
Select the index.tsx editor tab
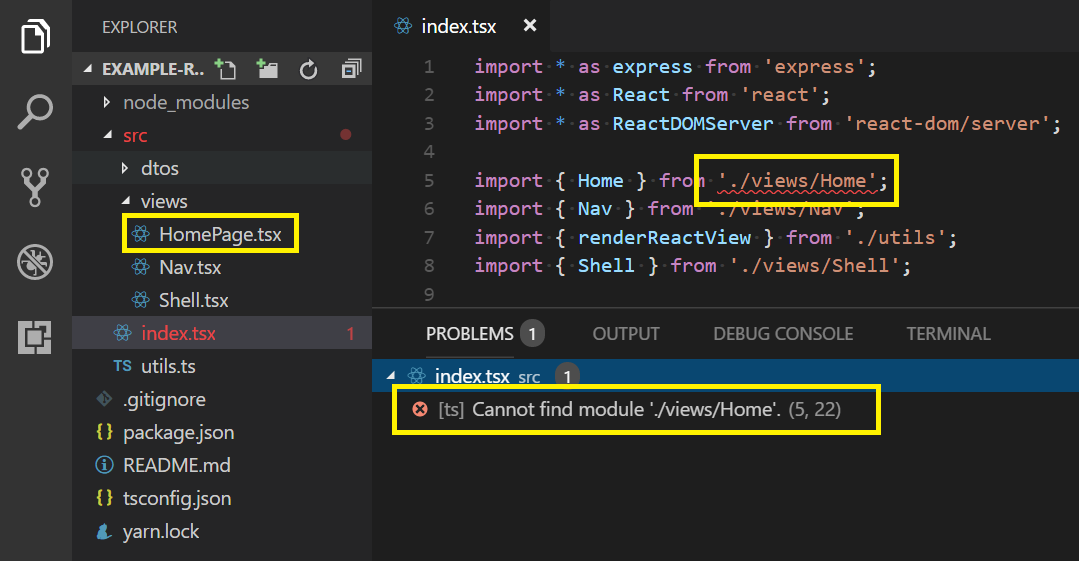(x=461, y=26)
